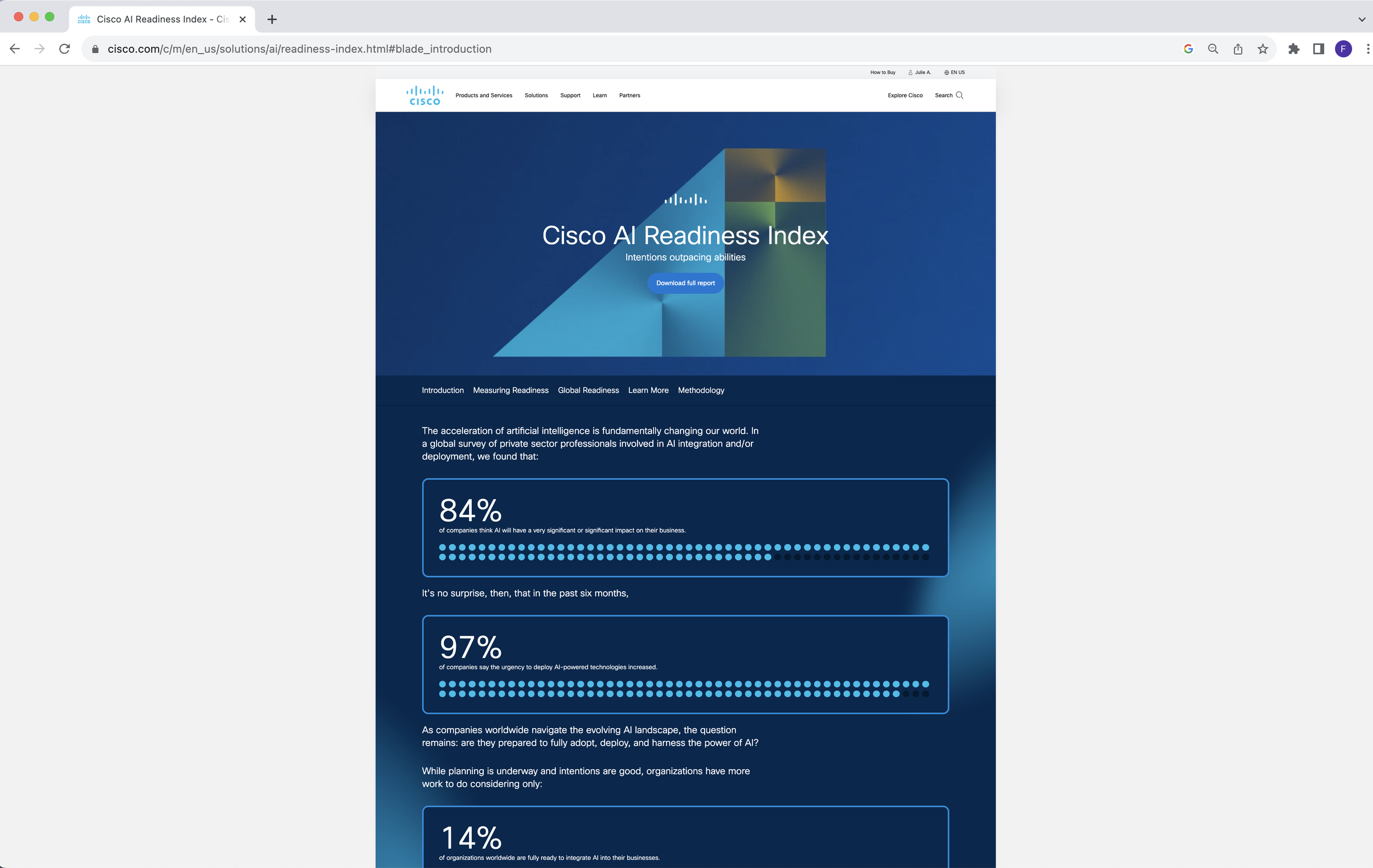Screen dimensions: 1373x868
Task: Open the Solutions menu
Action: [536, 95]
